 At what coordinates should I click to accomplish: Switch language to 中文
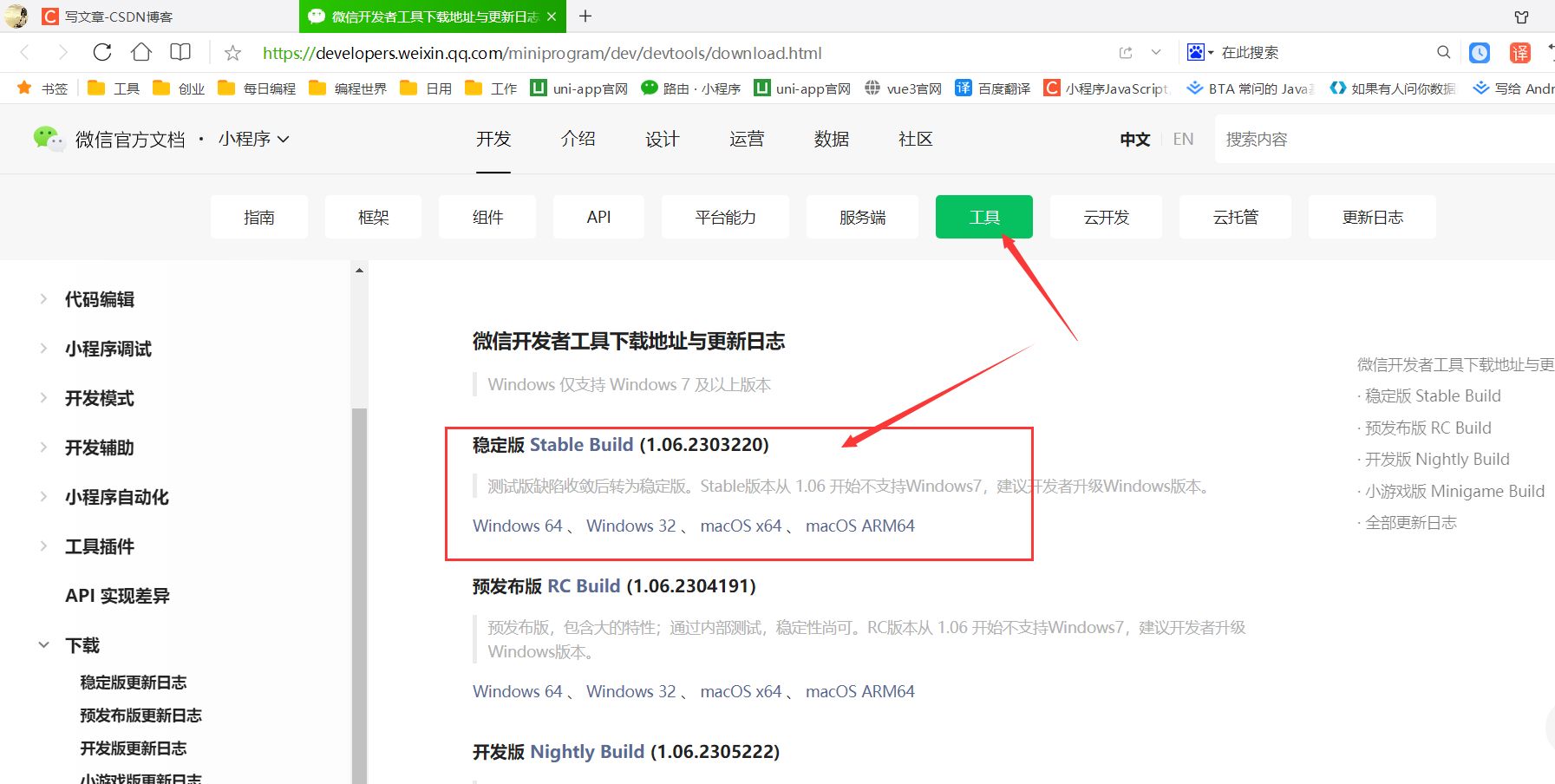click(1134, 139)
